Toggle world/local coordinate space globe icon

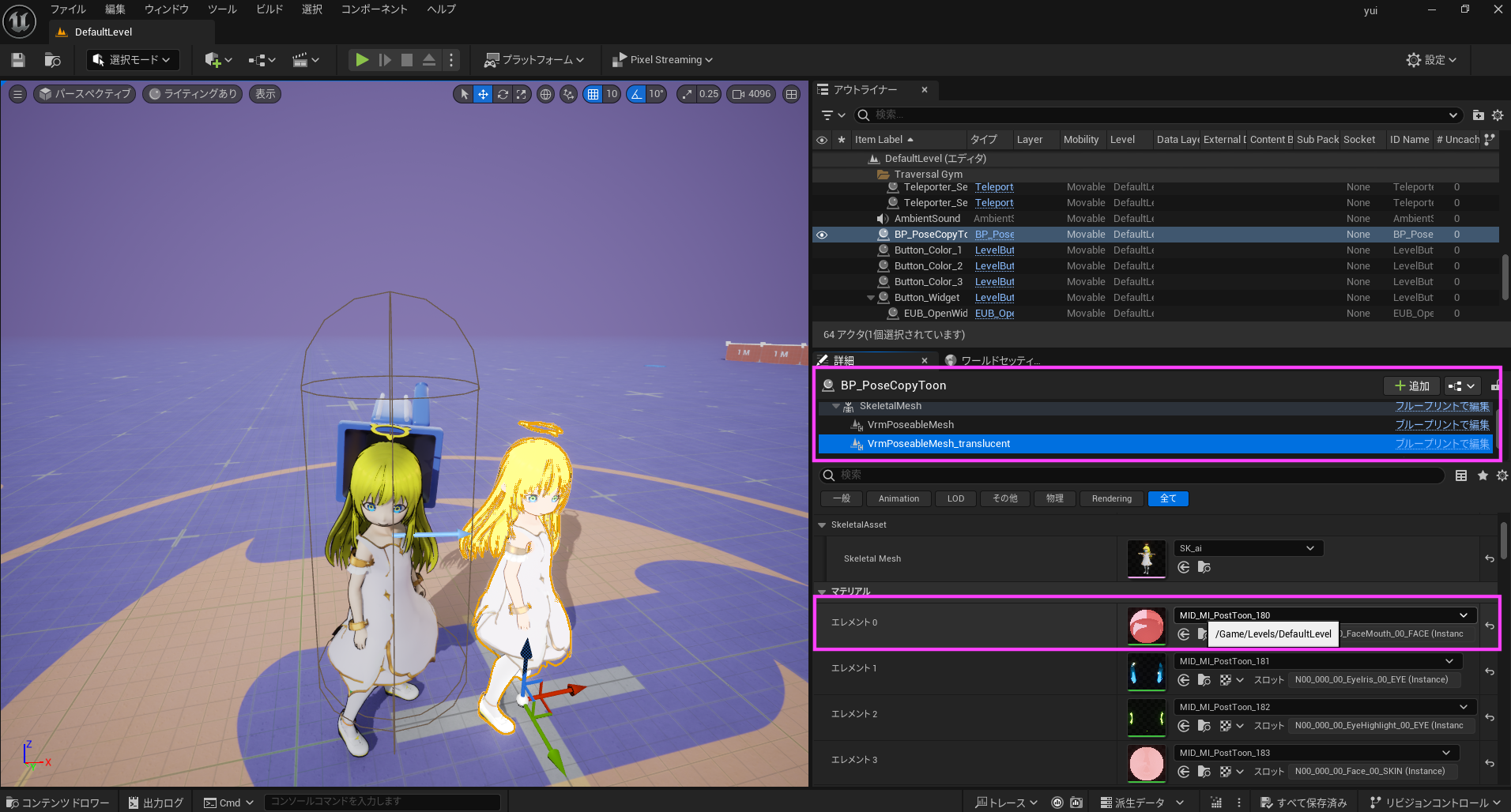(x=545, y=94)
